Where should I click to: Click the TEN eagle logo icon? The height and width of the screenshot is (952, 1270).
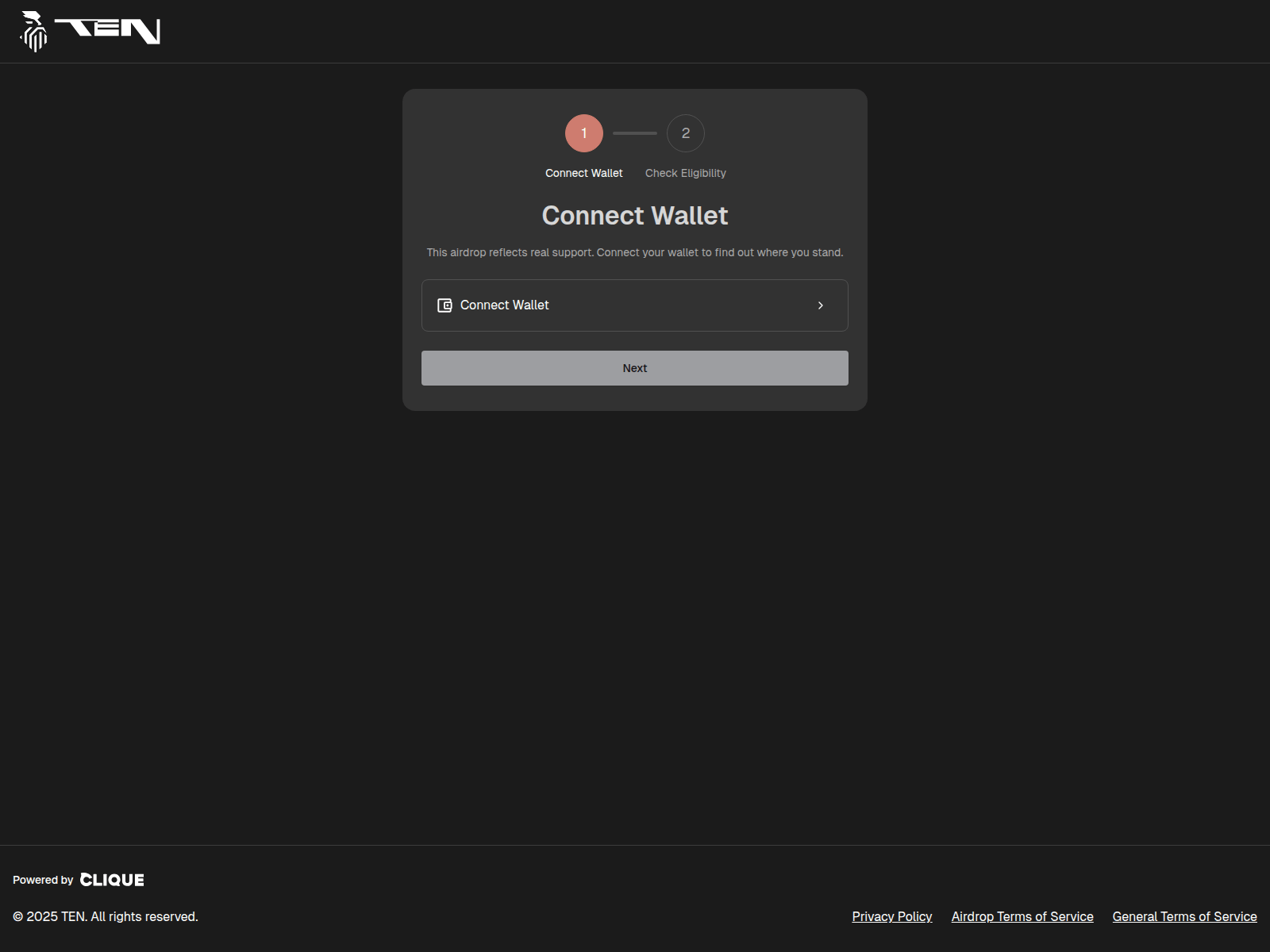pyautogui.click(x=33, y=31)
